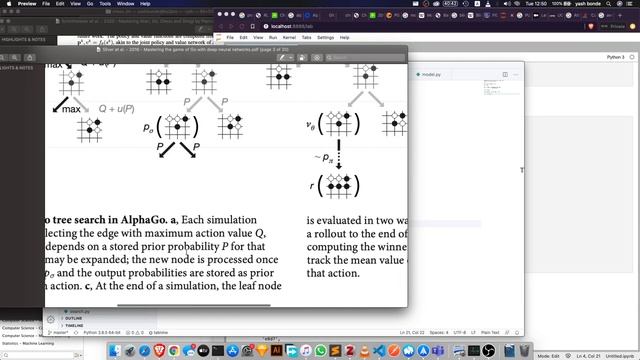The image size is (640, 360).
Task: Click the markup pen tool in Preview toolbar
Action: pos(281,58)
